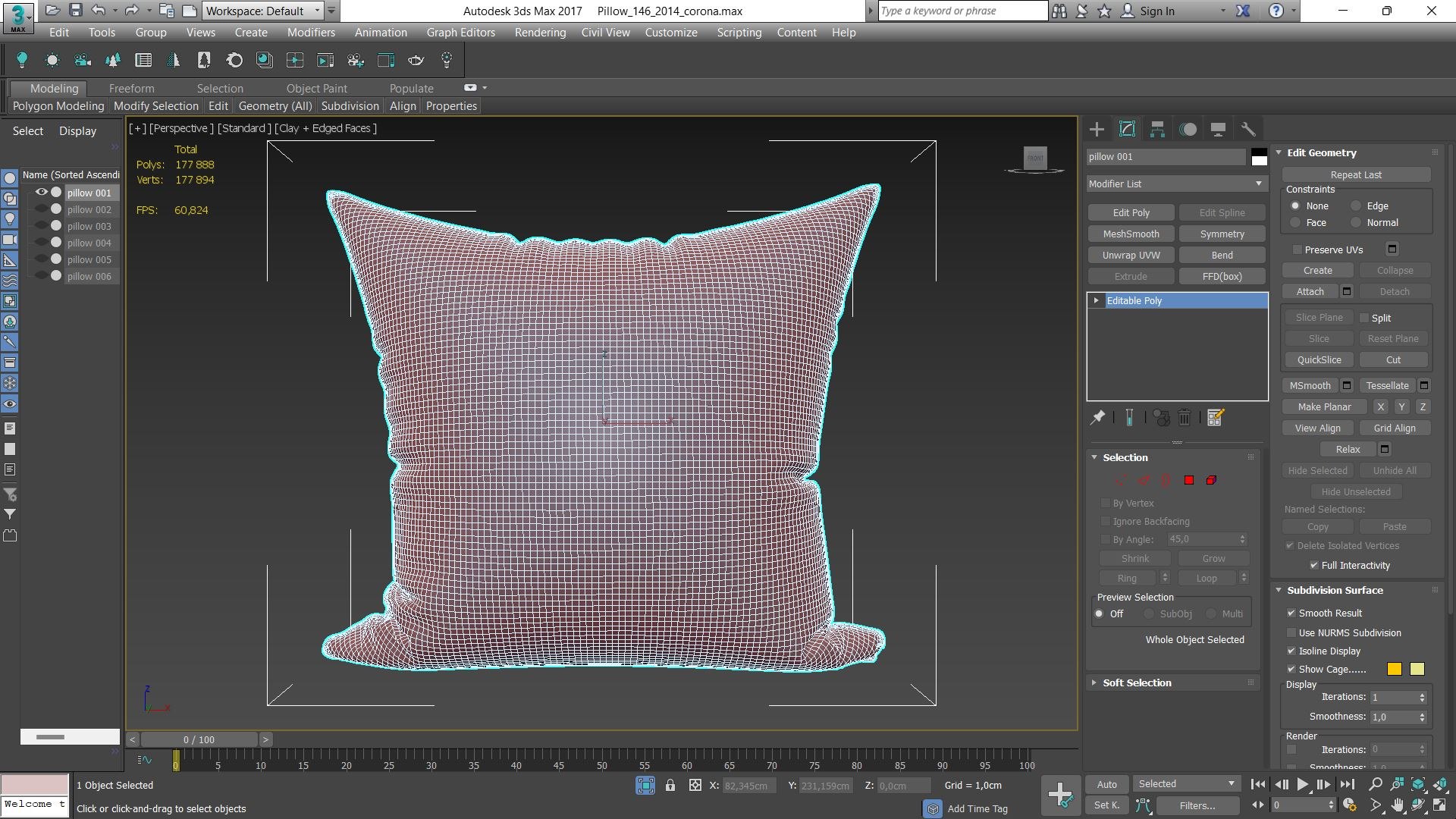The height and width of the screenshot is (819, 1456).
Task: Toggle Isoline Display checkbox
Action: coord(1291,651)
